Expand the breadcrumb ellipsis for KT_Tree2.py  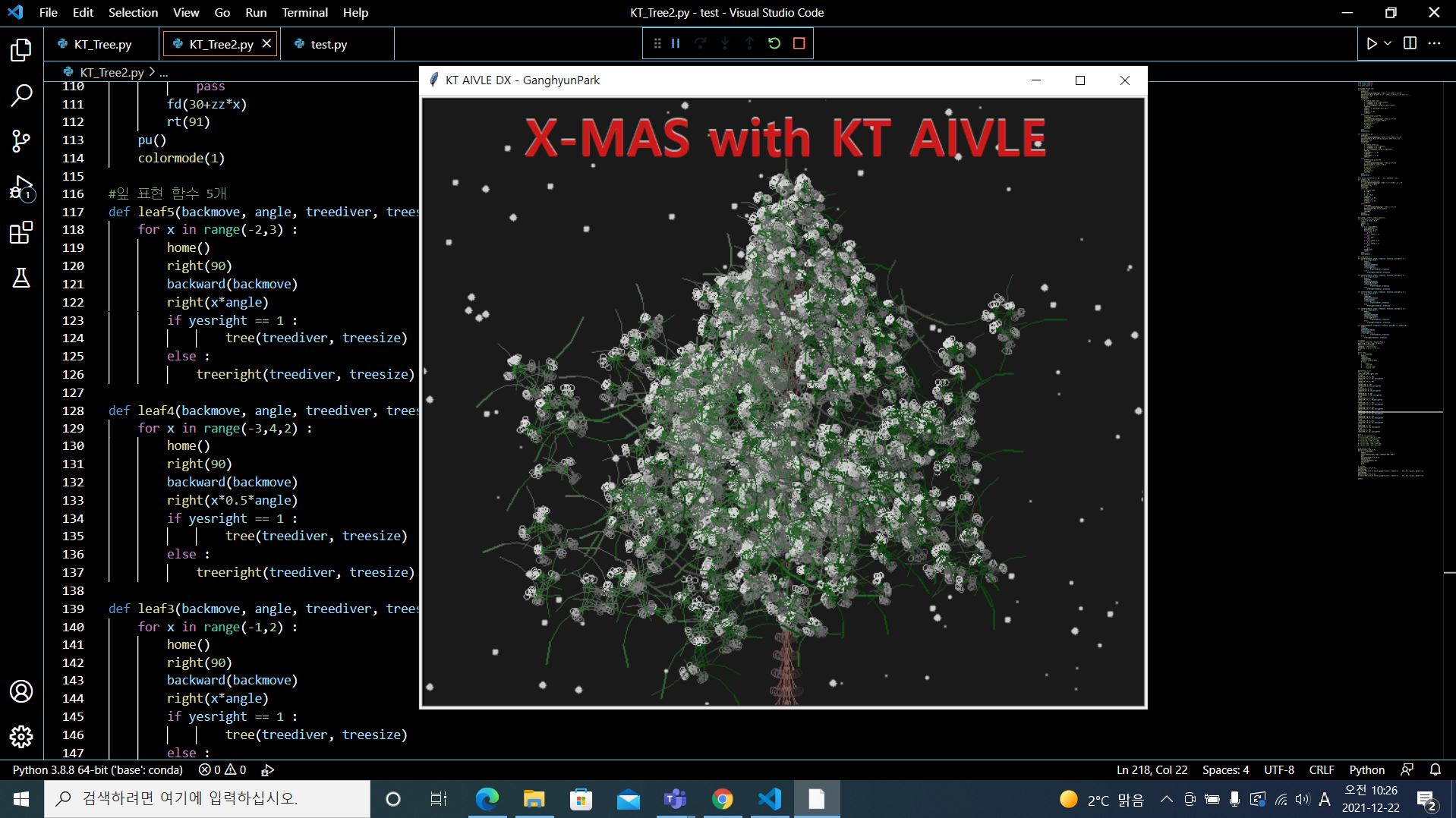(162, 72)
